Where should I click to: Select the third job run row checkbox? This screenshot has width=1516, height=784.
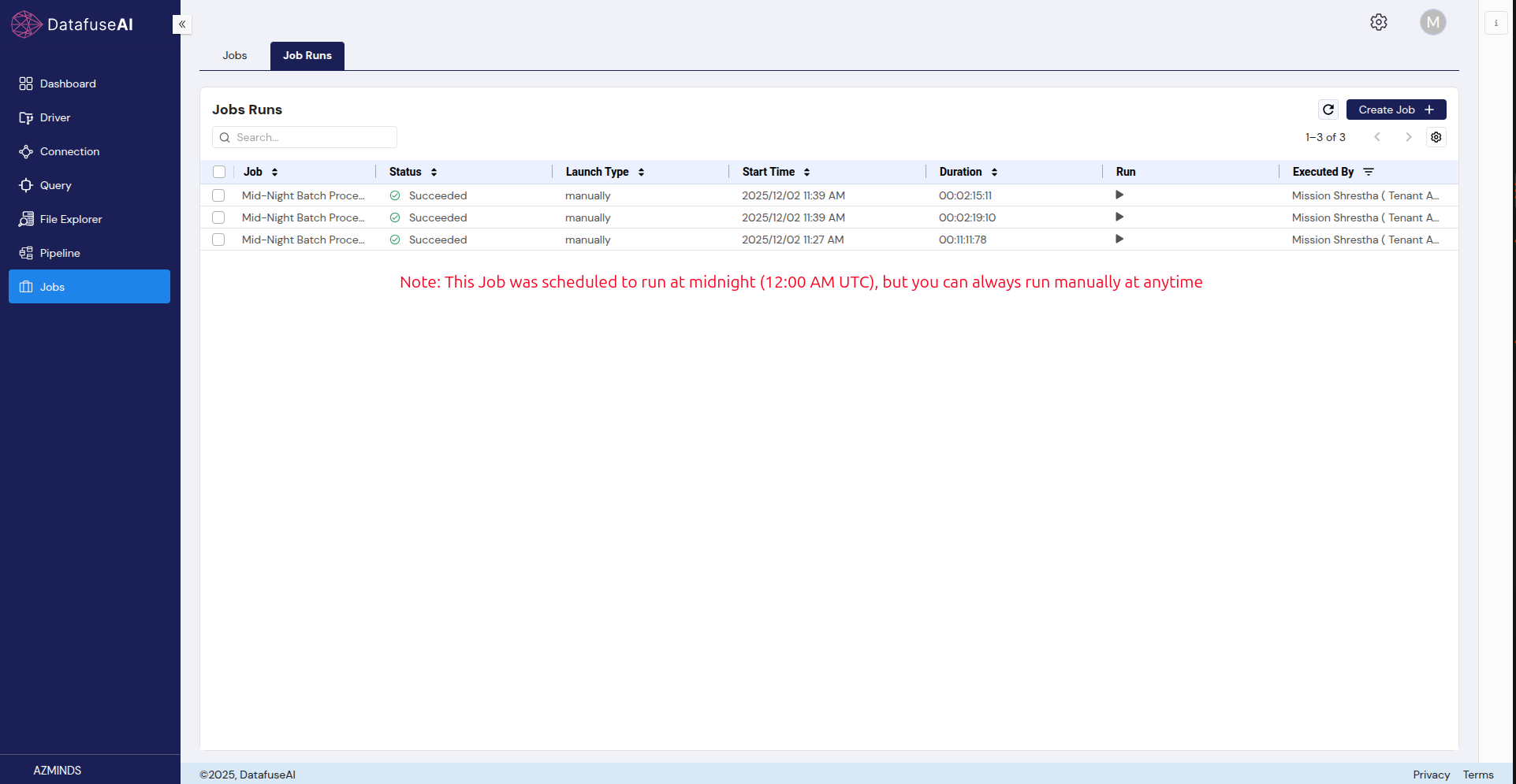click(x=218, y=240)
